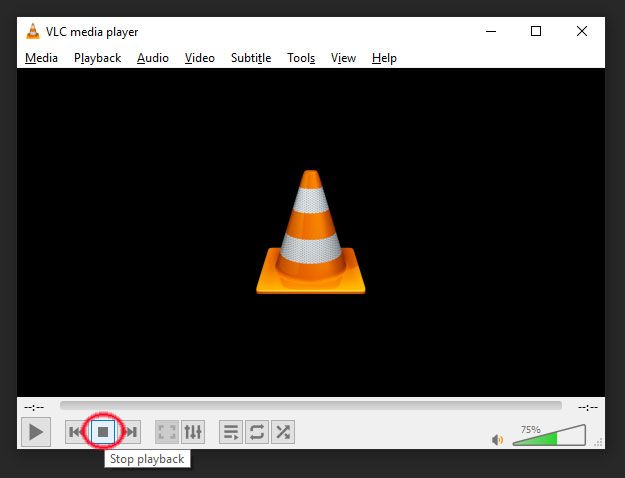Open the Video menu

click(x=200, y=58)
